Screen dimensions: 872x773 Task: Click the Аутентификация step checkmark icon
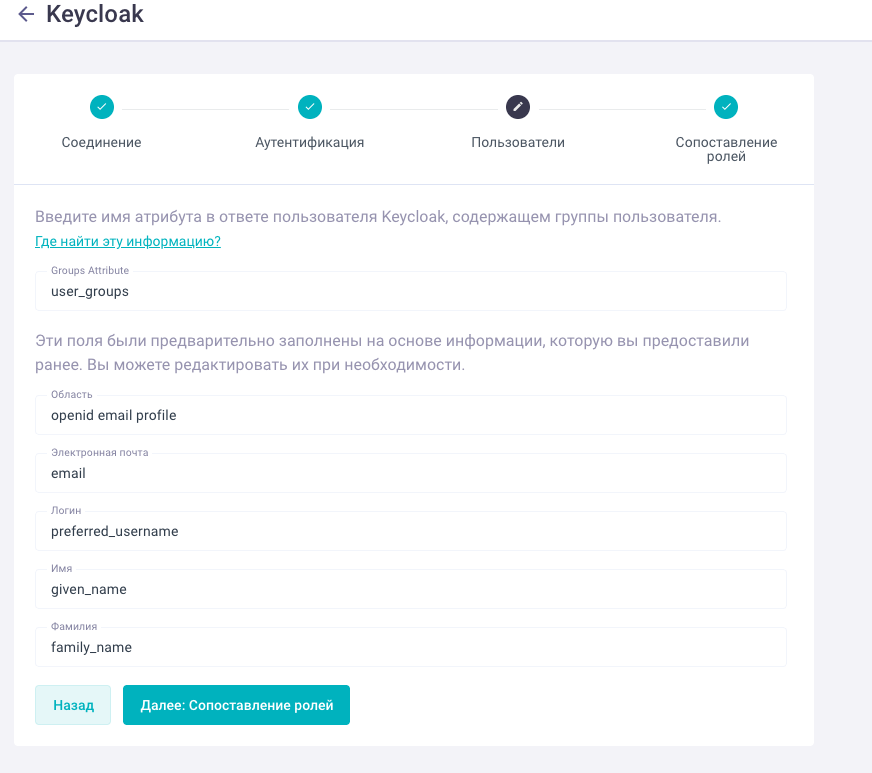click(x=310, y=107)
